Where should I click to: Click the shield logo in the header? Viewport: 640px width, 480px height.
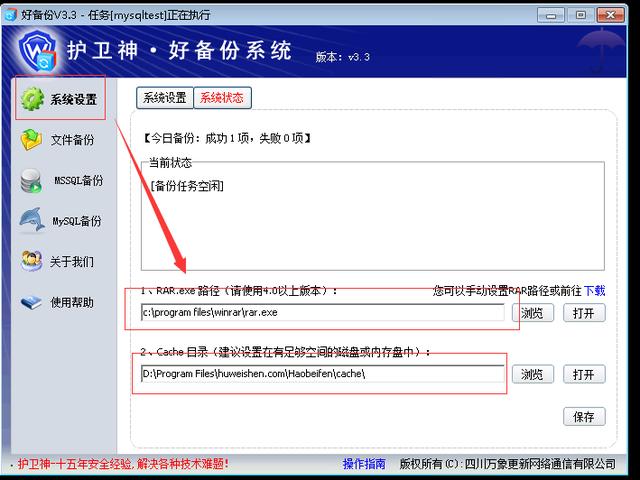(x=38, y=51)
